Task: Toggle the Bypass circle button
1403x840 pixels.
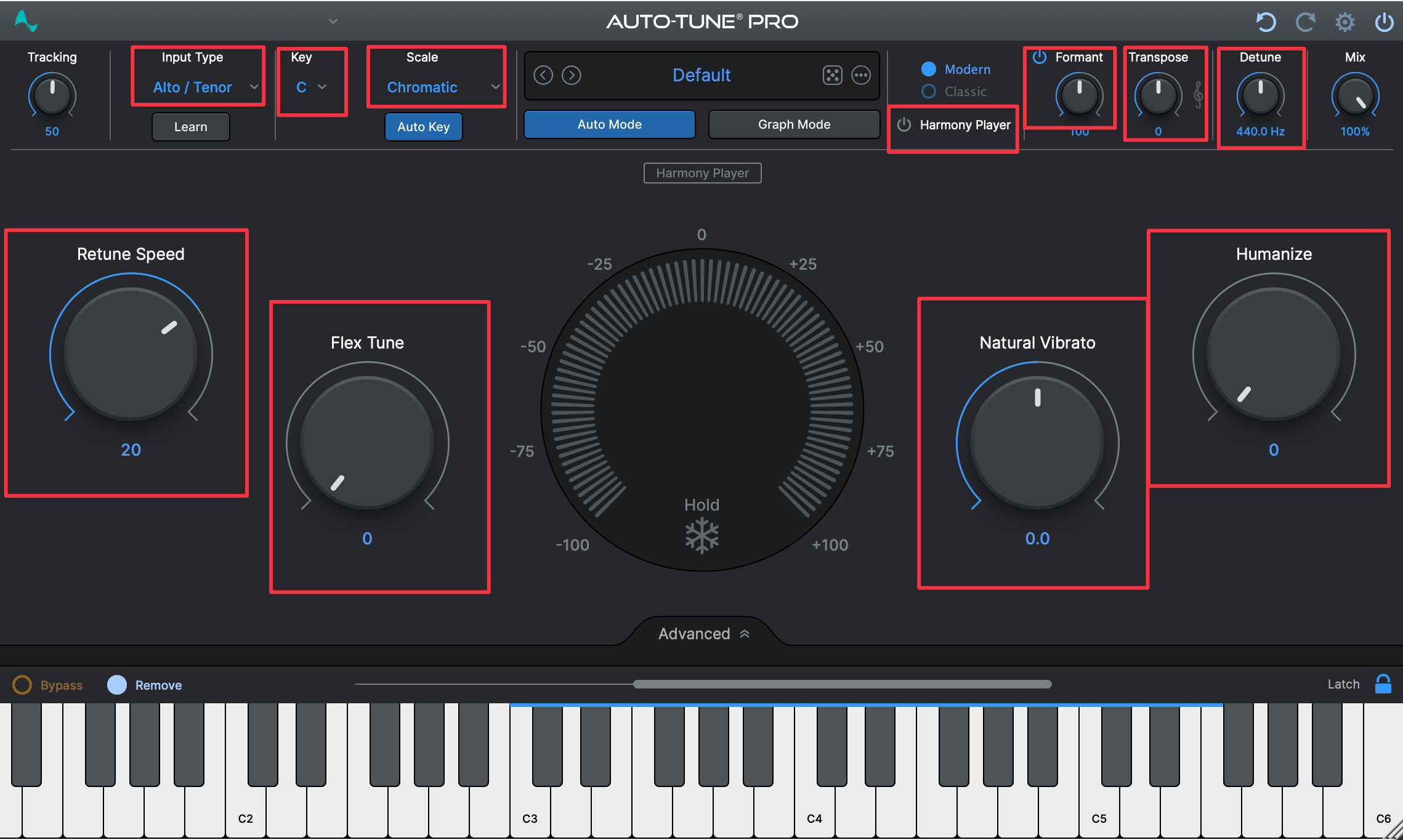Action: pos(22,685)
